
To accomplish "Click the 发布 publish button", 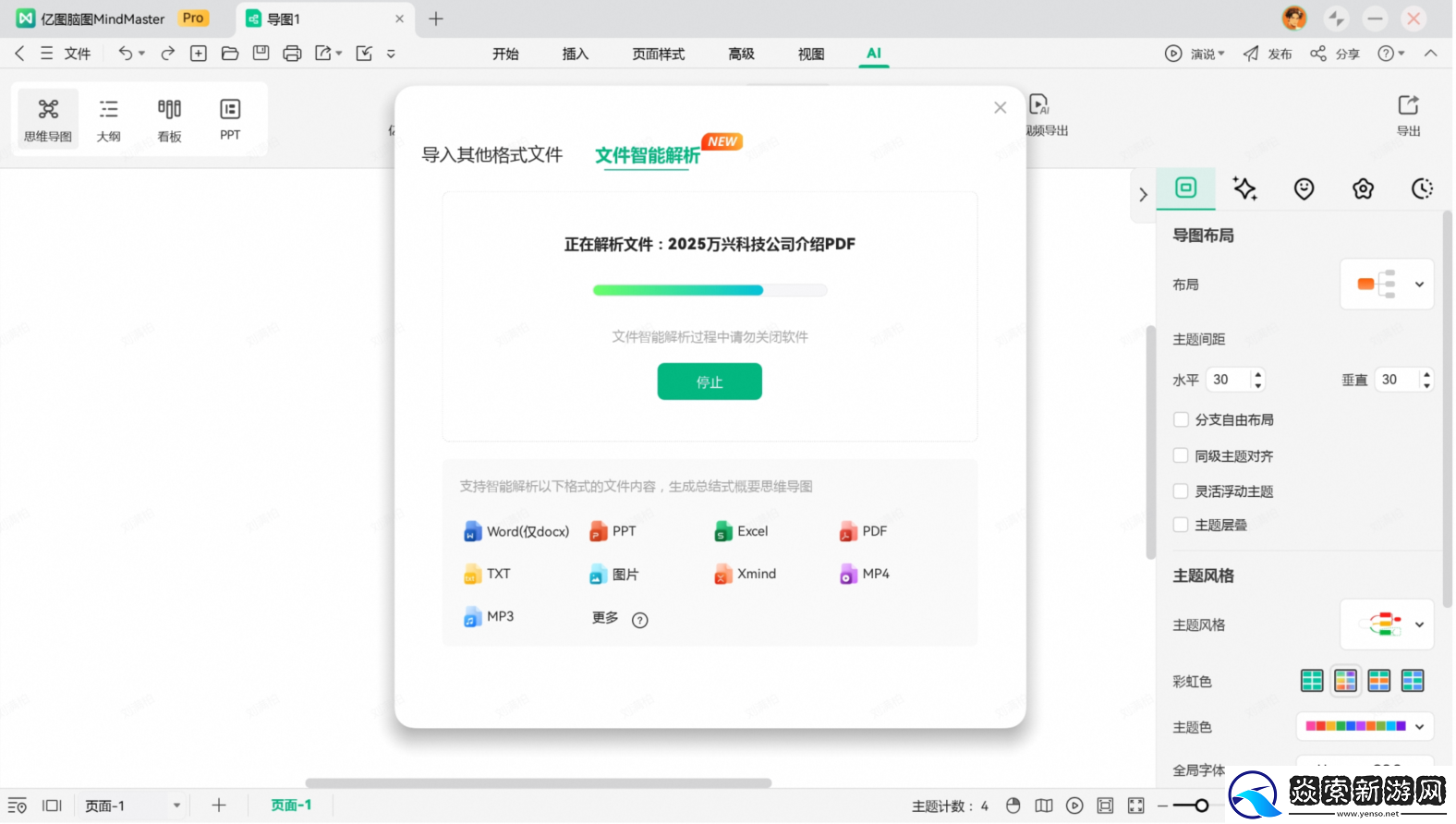I will [1268, 54].
